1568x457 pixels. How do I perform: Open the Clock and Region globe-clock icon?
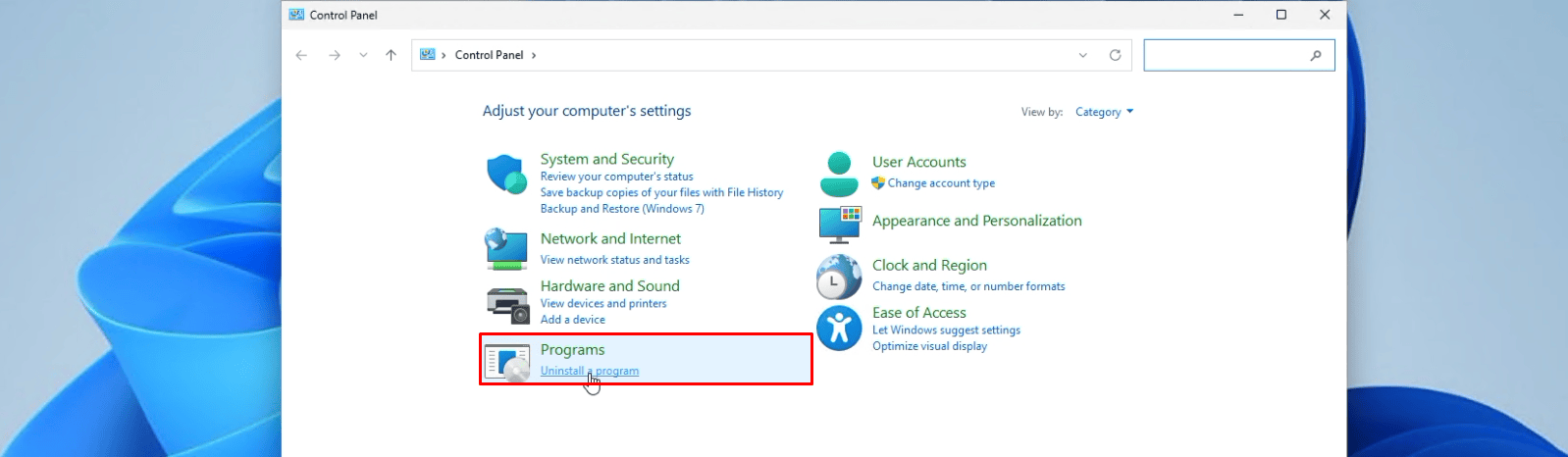click(839, 277)
